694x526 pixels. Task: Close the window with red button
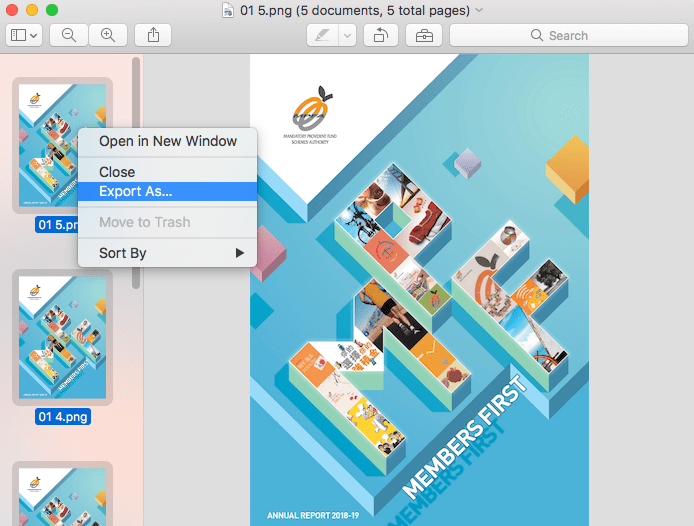point(12,10)
